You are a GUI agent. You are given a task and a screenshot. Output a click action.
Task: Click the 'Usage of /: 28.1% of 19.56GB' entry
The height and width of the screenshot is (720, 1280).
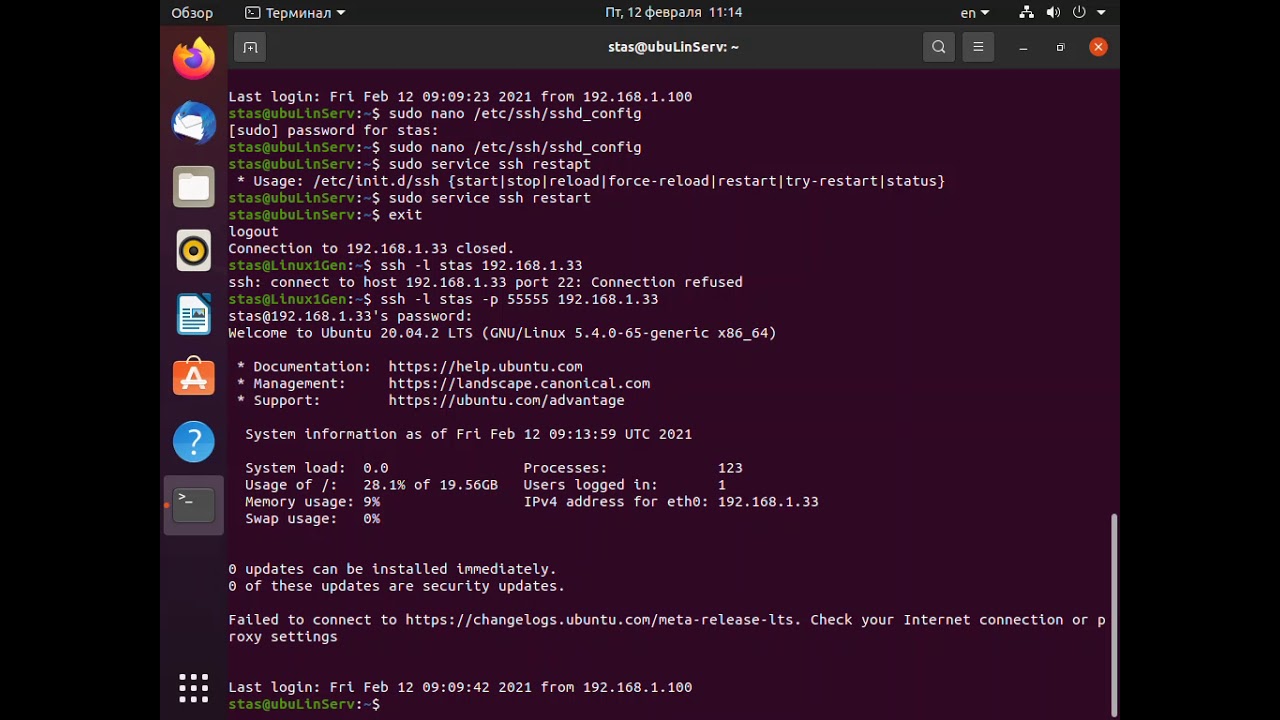(371, 485)
